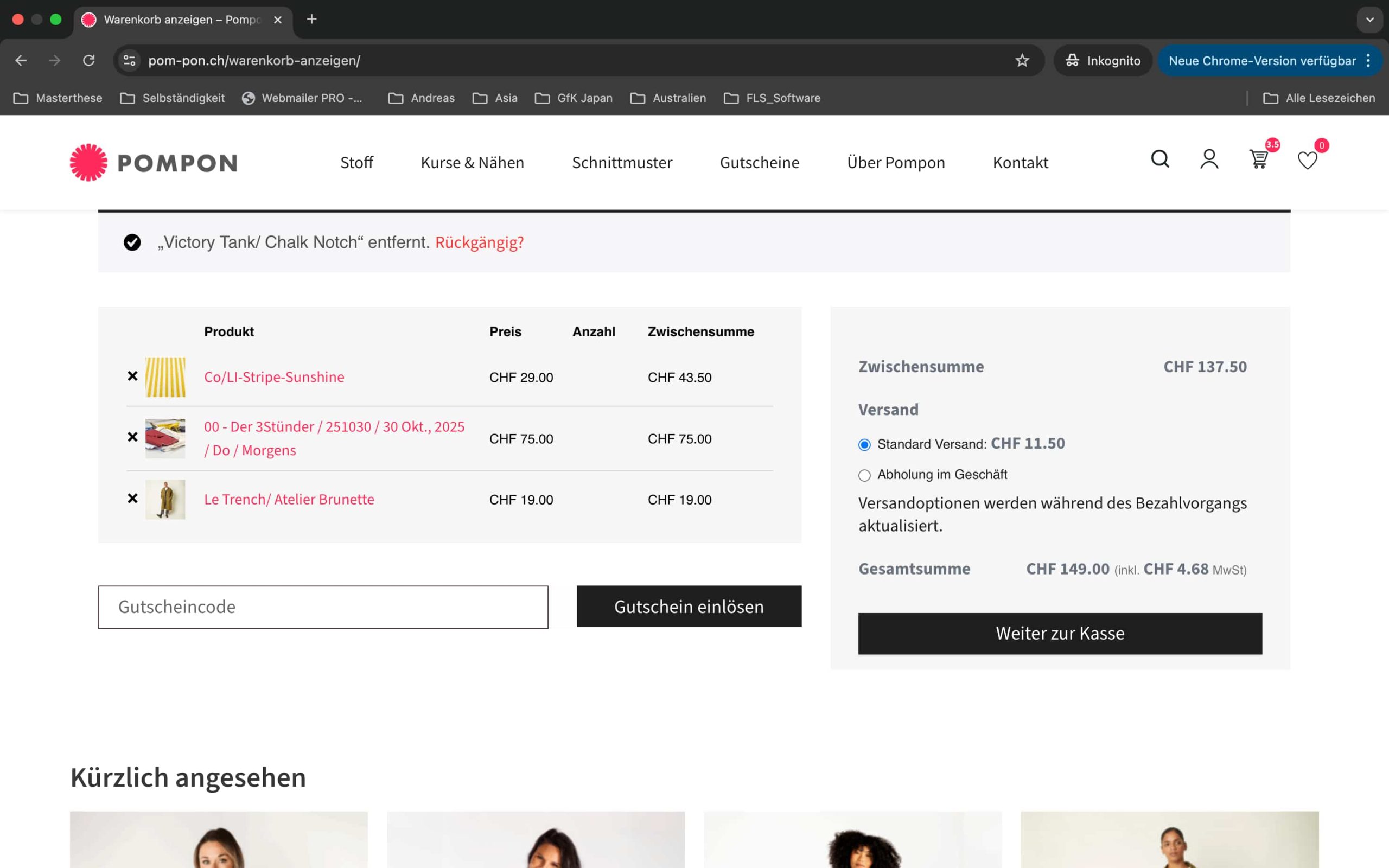Open the Masterthese bookmarks folder
1389x868 pixels.
pos(58,98)
